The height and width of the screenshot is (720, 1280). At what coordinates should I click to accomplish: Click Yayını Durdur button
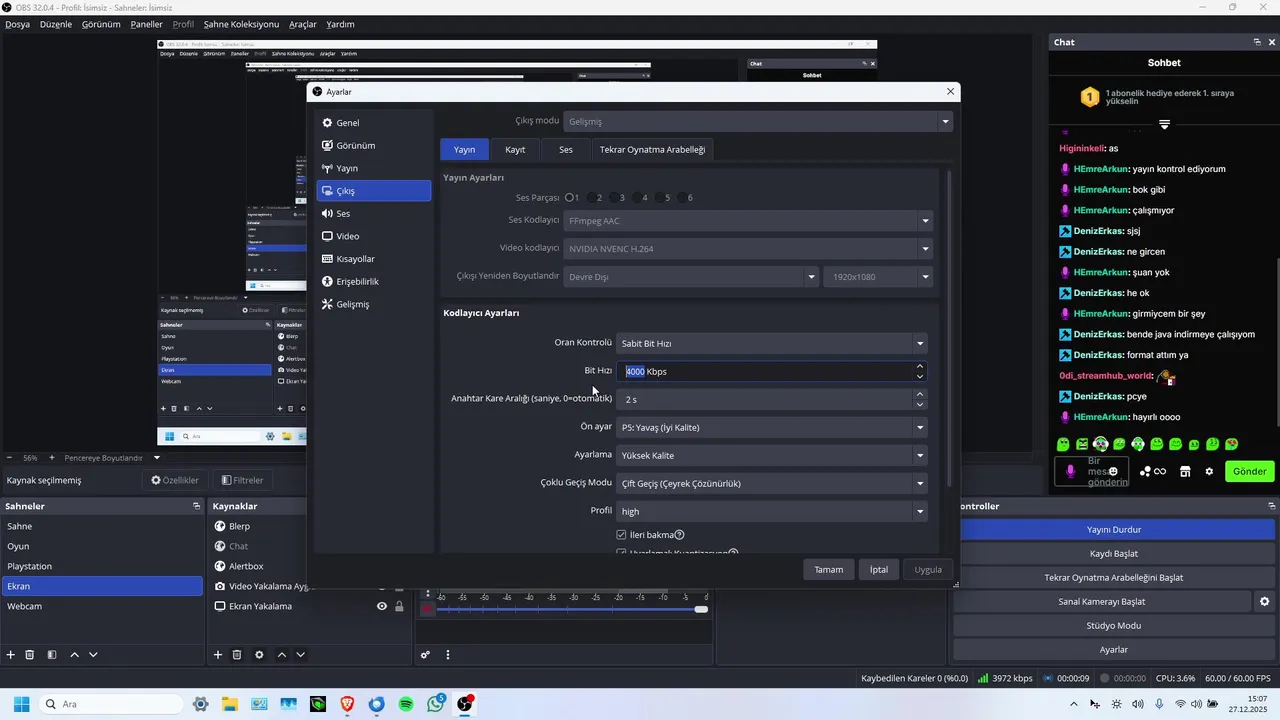[1113, 529]
